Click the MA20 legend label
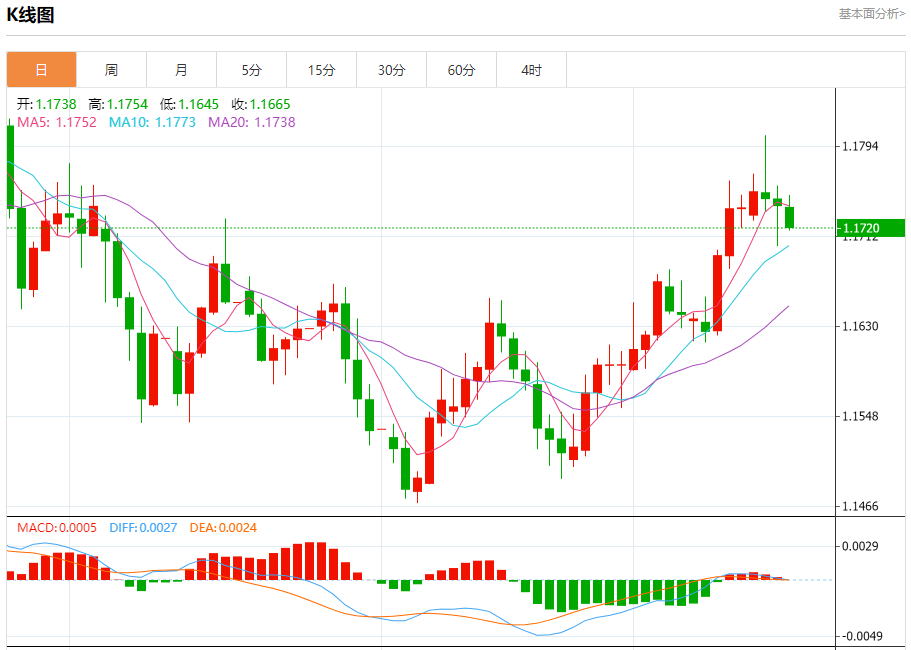This screenshot has width=911, height=650. tap(251, 122)
